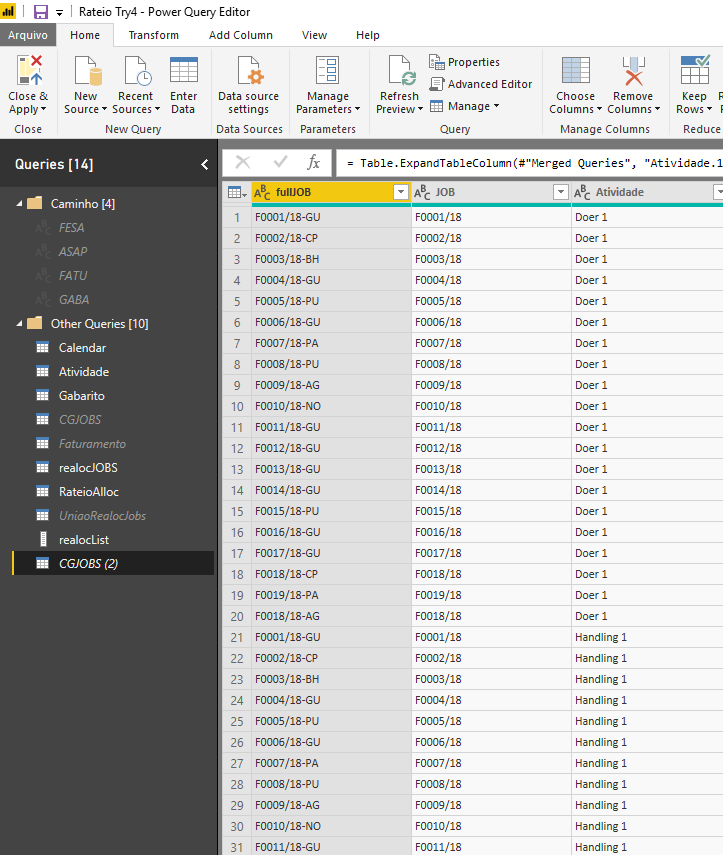
Task: Open Close & Apply dropdown arrow
Action: coord(43,110)
